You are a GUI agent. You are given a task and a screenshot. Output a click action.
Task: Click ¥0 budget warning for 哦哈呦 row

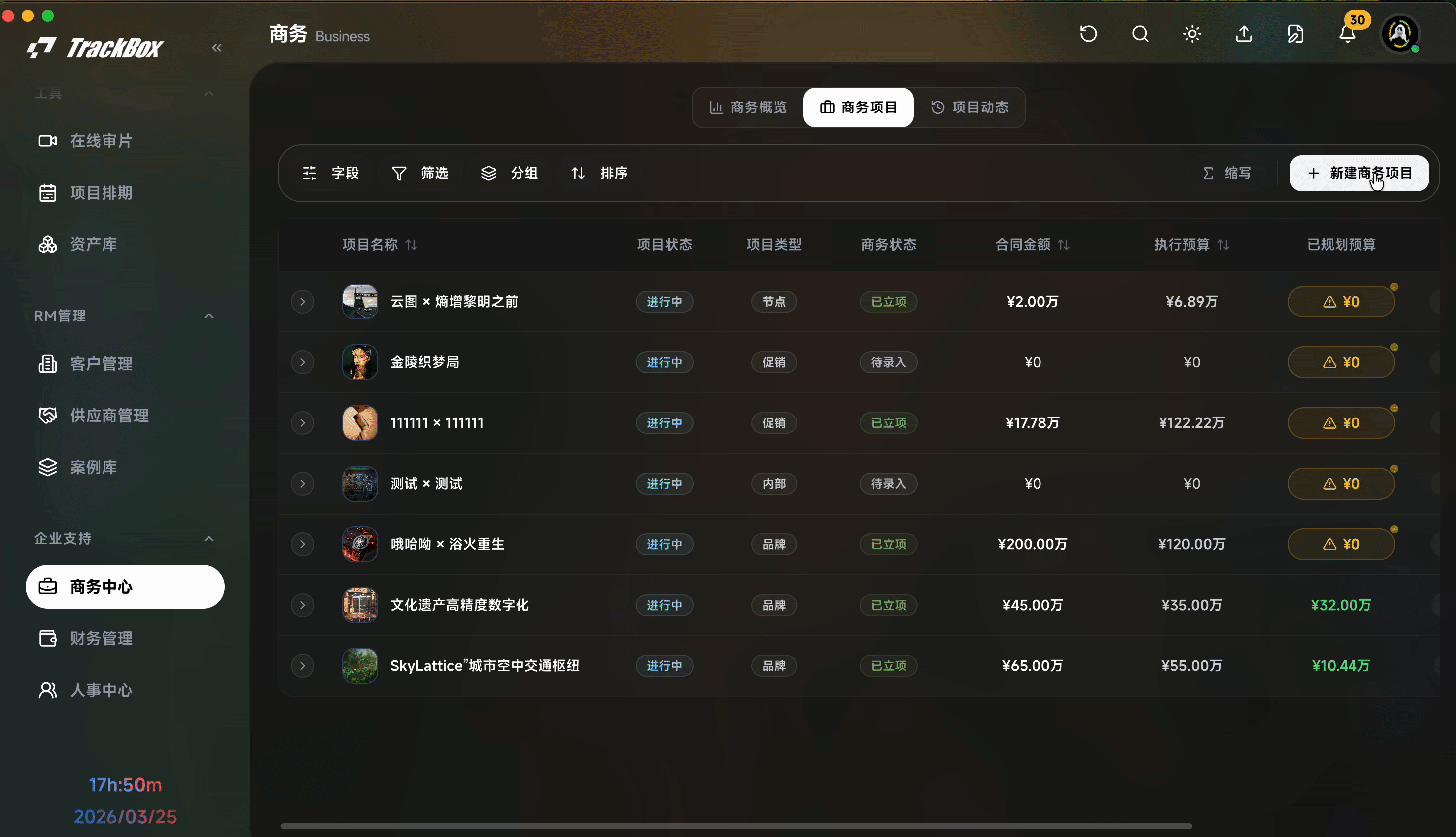point(1341,544)
